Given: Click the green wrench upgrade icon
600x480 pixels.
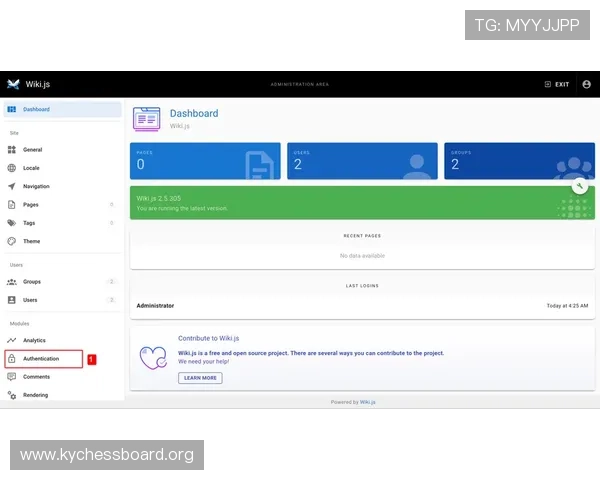Looking at the screenshot, I should click(x=579, y=186).
